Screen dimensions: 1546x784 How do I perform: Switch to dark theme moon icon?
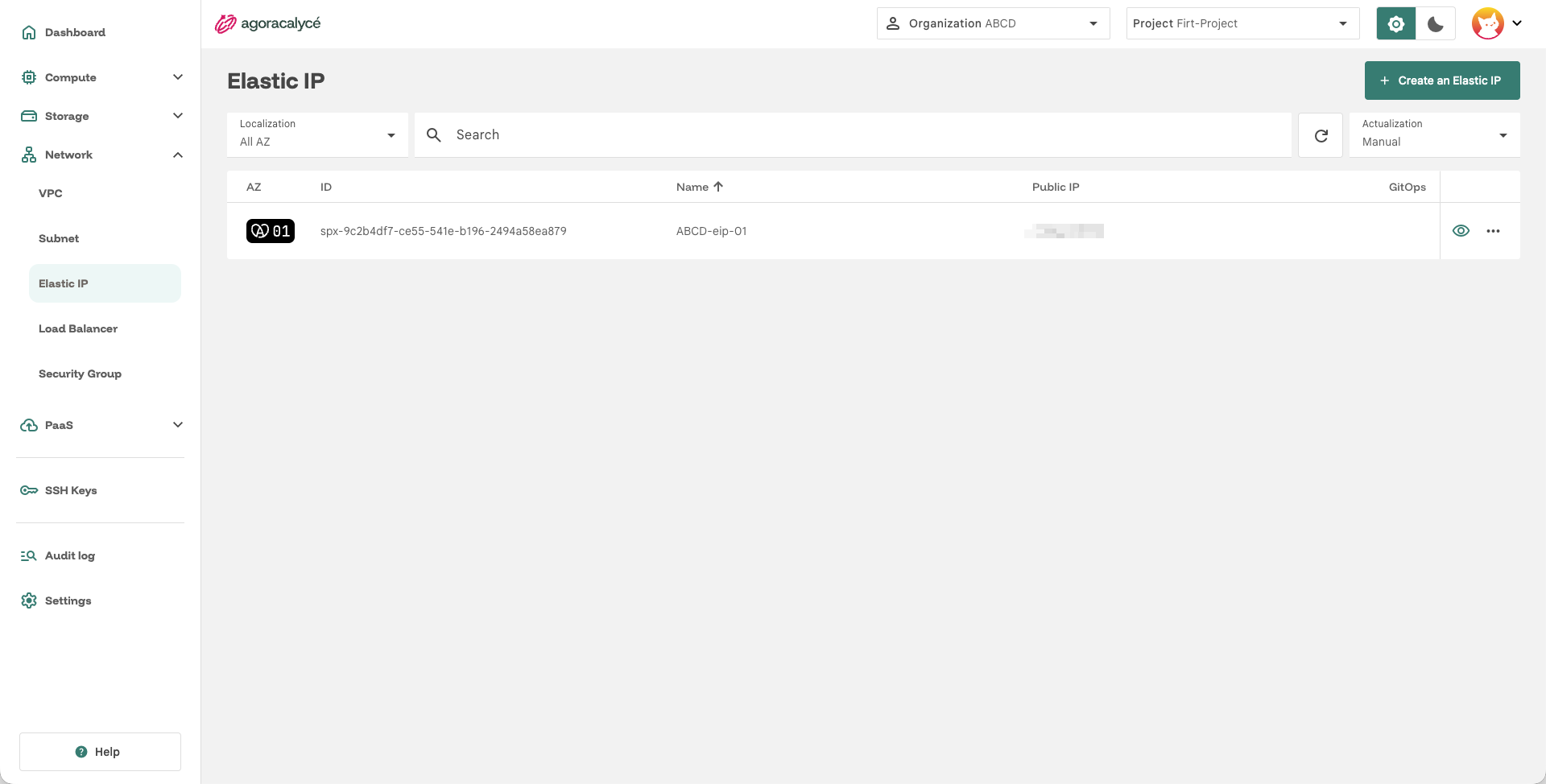click(1436, 23)
